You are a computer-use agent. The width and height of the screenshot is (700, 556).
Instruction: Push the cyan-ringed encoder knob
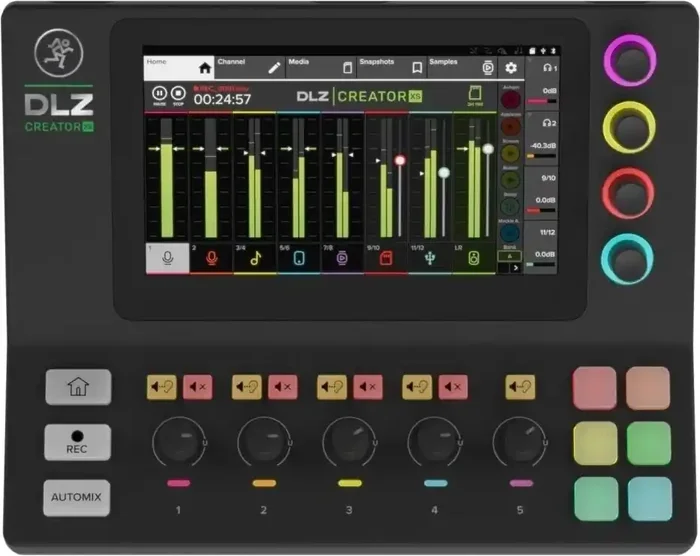point(627,259)
